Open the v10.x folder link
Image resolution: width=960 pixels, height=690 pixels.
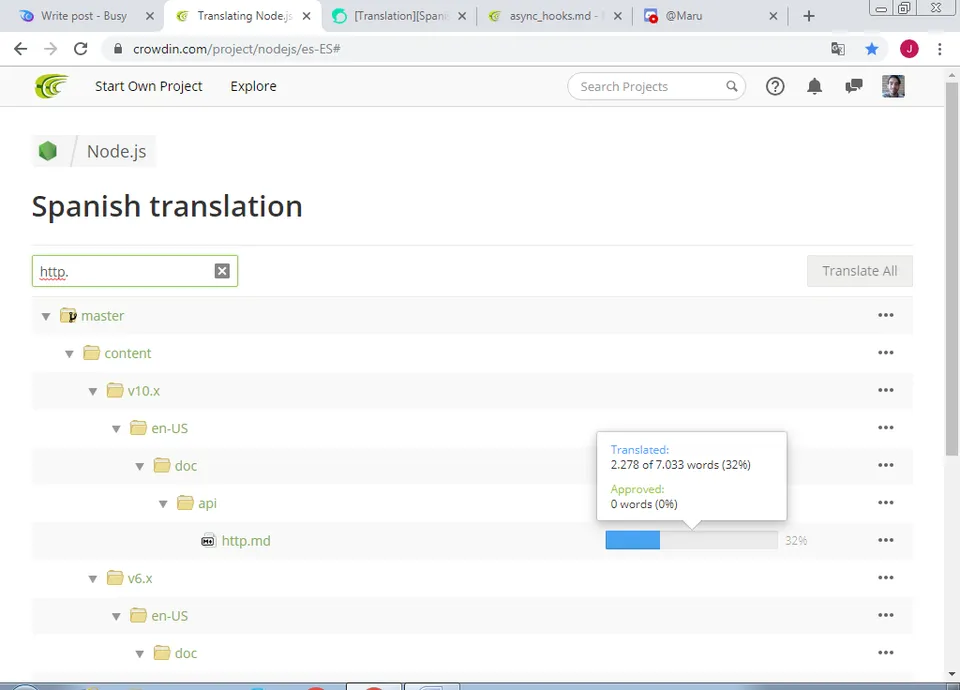click(x=144, y=391)
